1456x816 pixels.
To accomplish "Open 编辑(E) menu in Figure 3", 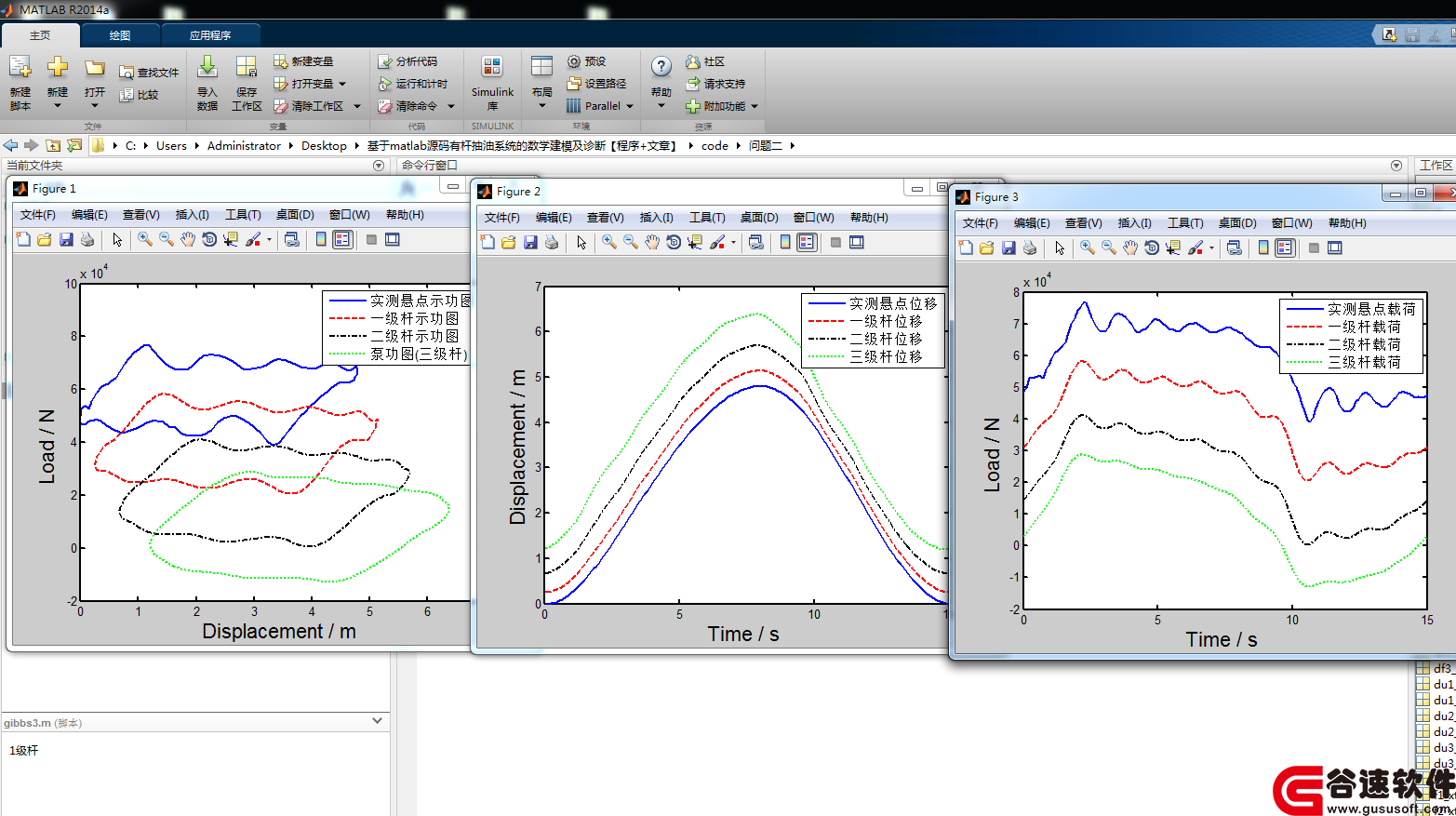I will [x=1032, y=223].
